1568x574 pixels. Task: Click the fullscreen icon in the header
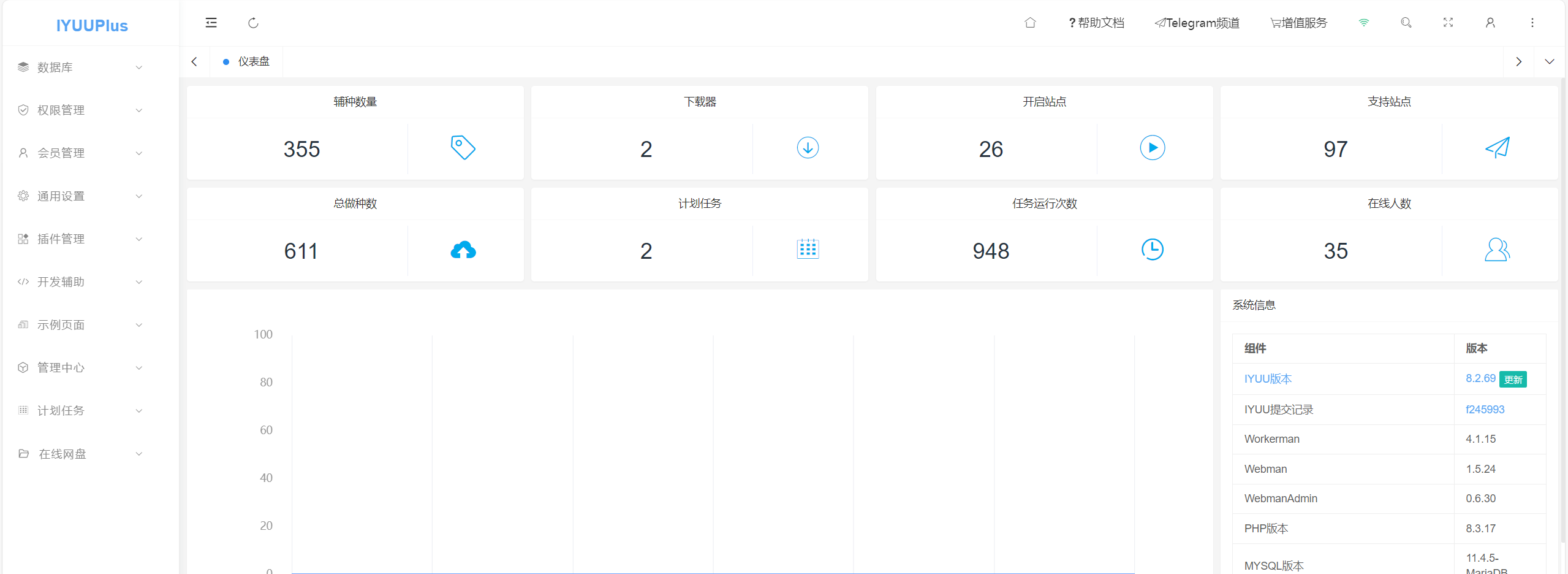tap(1448, 23)
